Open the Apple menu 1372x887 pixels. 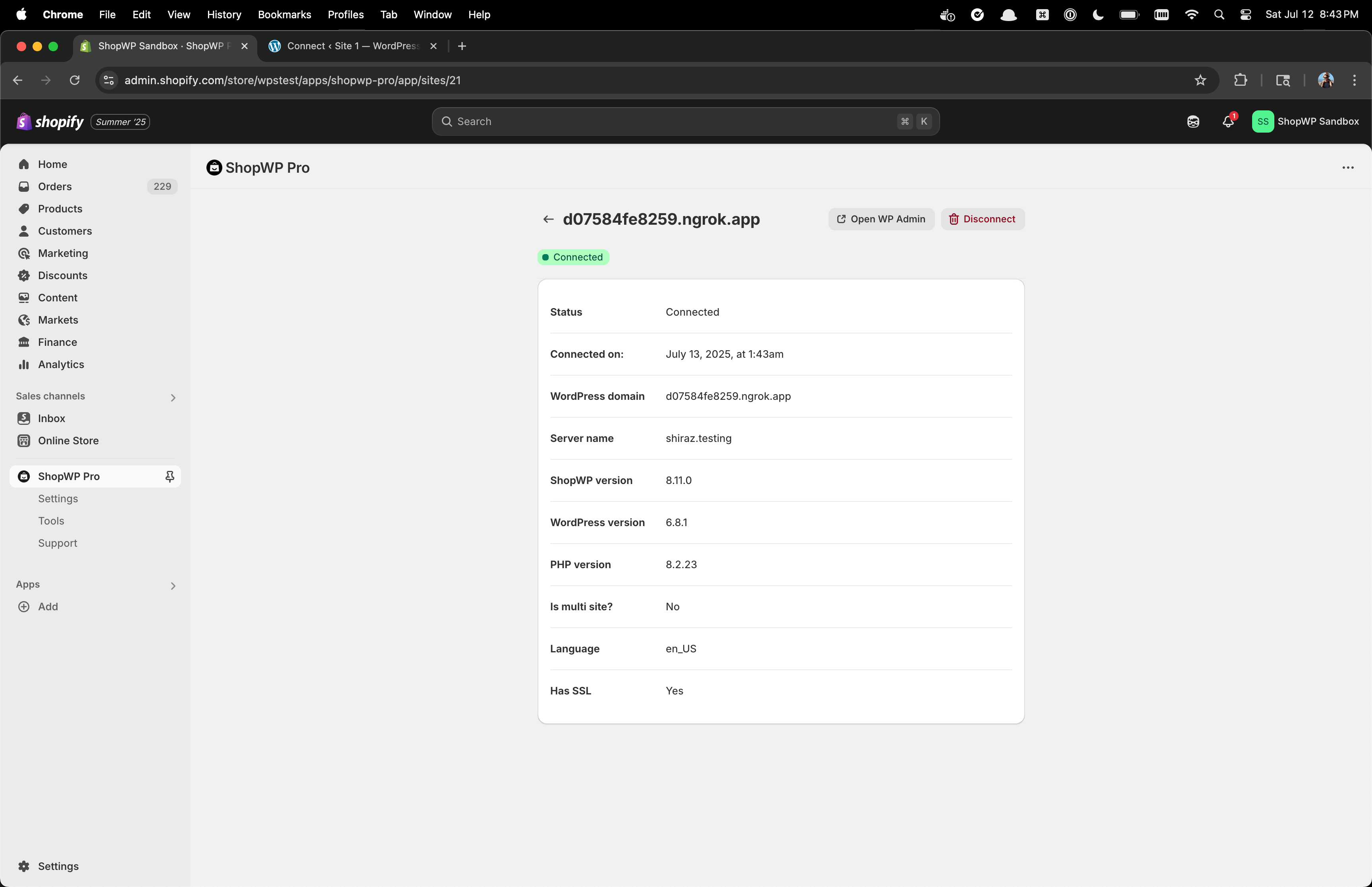tap(21, 14)
